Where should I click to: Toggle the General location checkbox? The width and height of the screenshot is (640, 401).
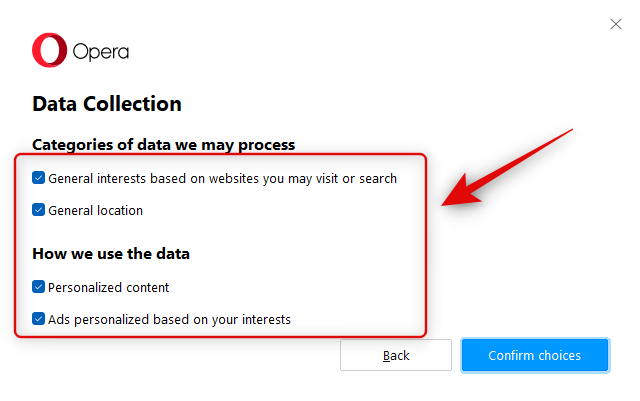click(x=39, y=210)
